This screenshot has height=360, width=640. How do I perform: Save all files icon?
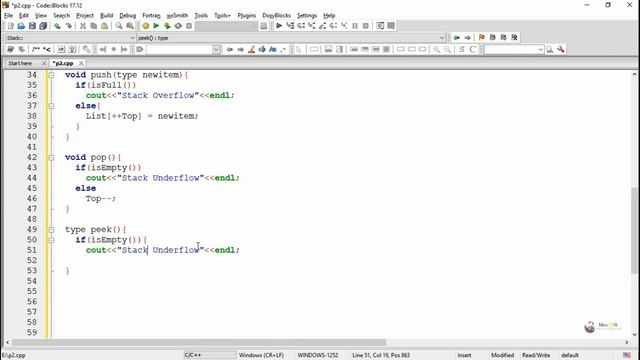point(43,26)
